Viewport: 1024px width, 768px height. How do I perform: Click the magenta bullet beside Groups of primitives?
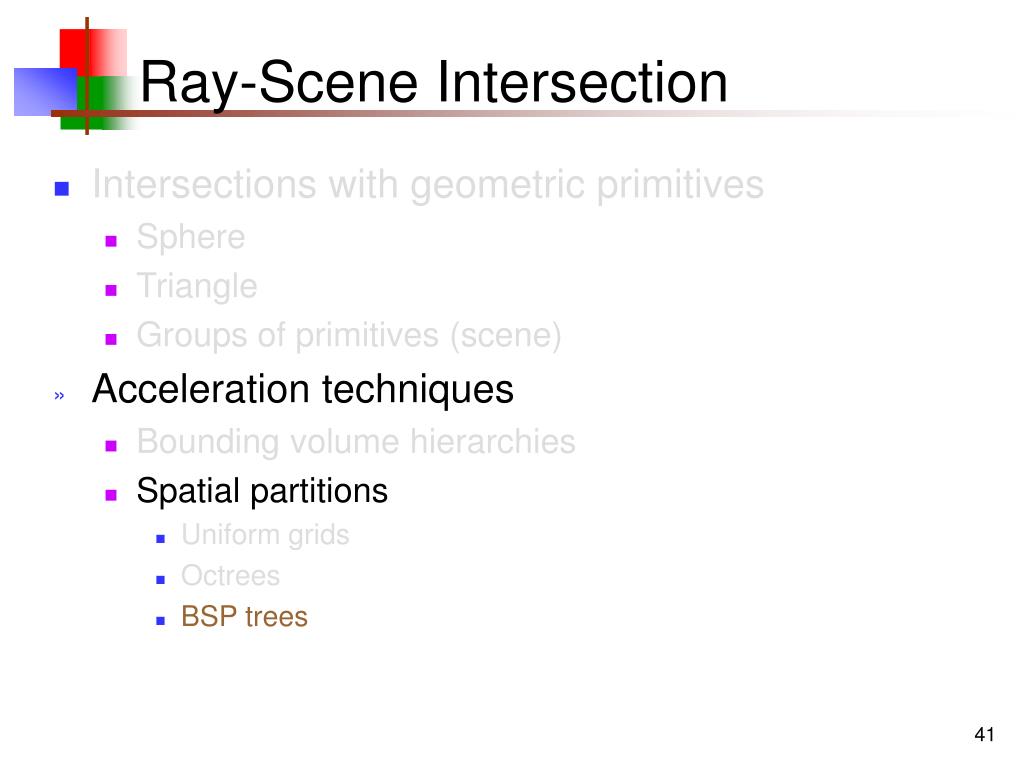[x=111, y=339]
